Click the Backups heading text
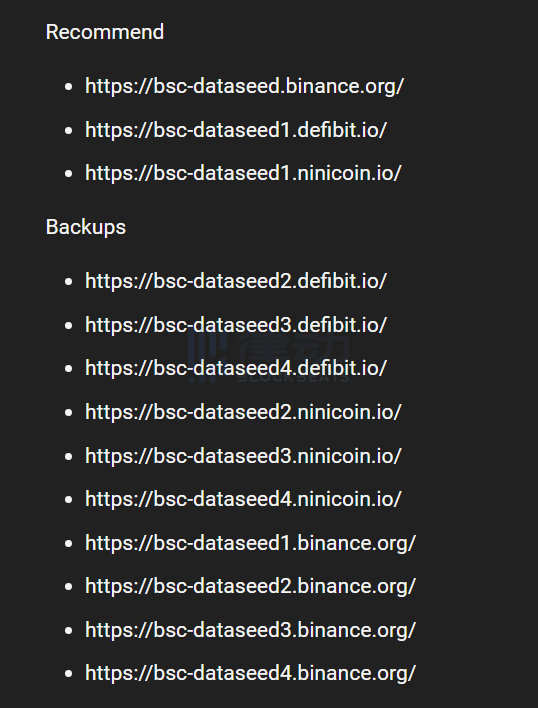Image resolution: width=538 pixels, height=708 pixels. (x=86, y=227)
